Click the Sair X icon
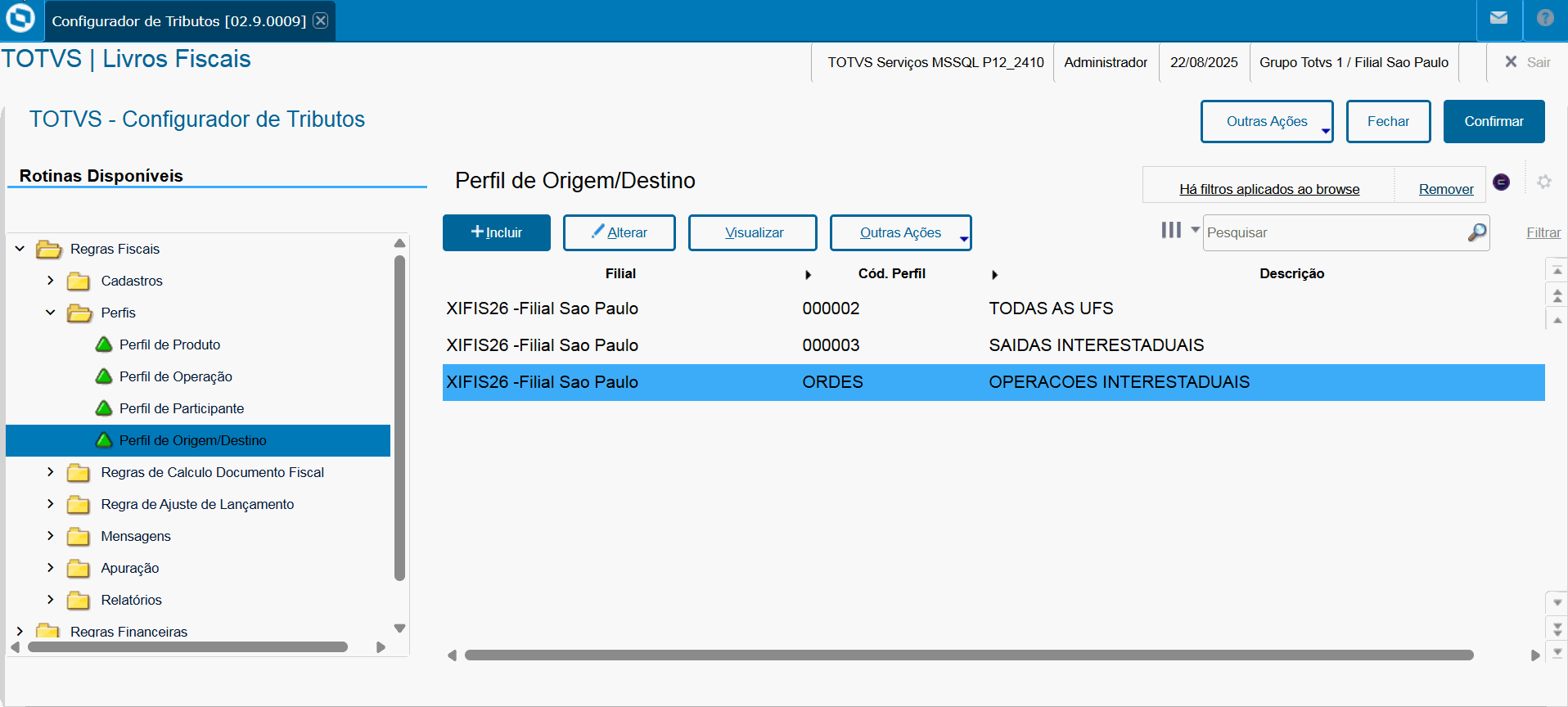 coord(1511,61)
